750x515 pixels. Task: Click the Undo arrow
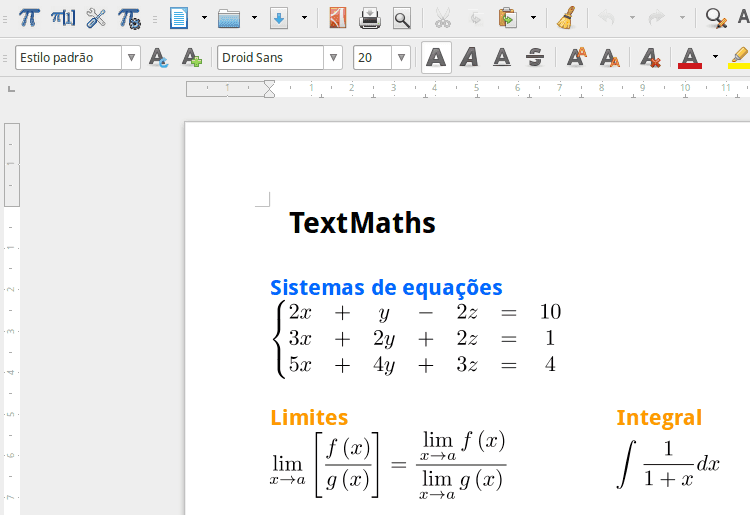click(x=607, y=18)
